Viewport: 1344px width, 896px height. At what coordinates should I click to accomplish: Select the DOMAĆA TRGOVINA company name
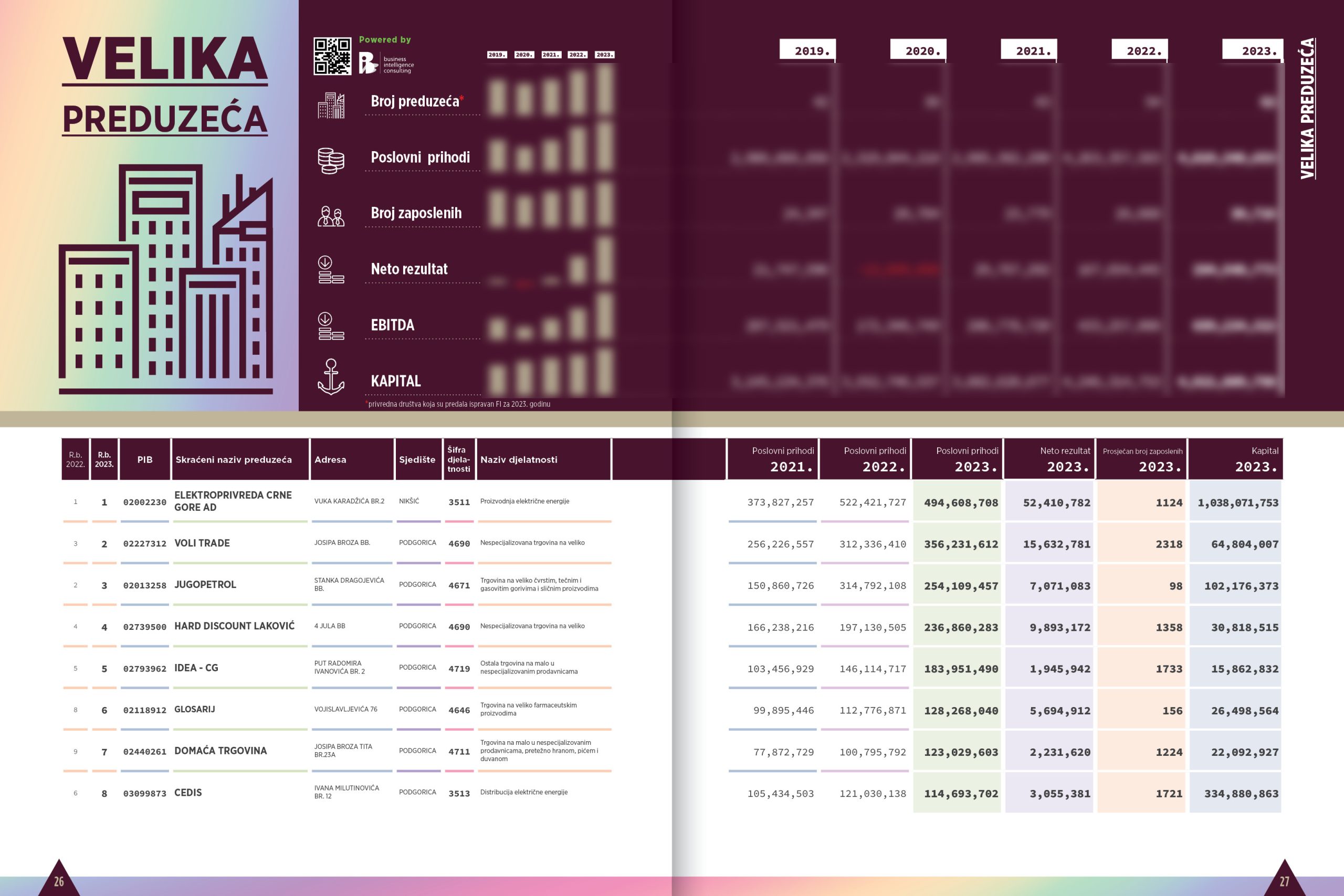[220, 751]
